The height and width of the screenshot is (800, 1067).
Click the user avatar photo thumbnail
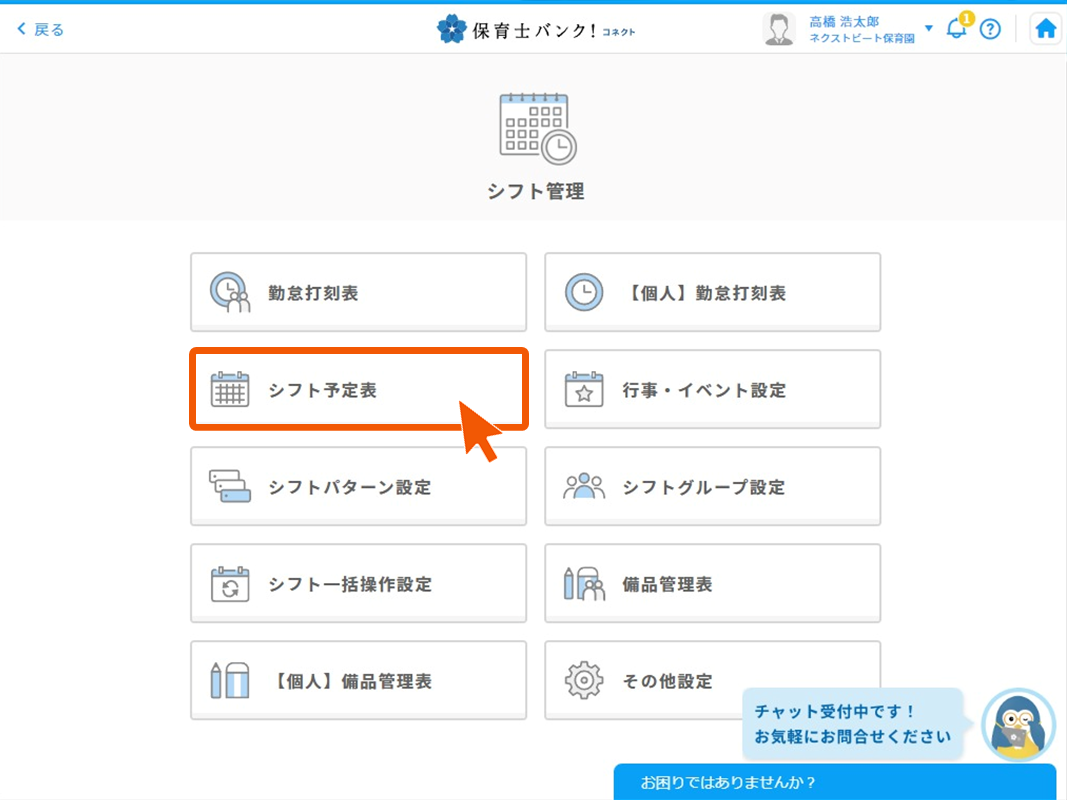778,27
